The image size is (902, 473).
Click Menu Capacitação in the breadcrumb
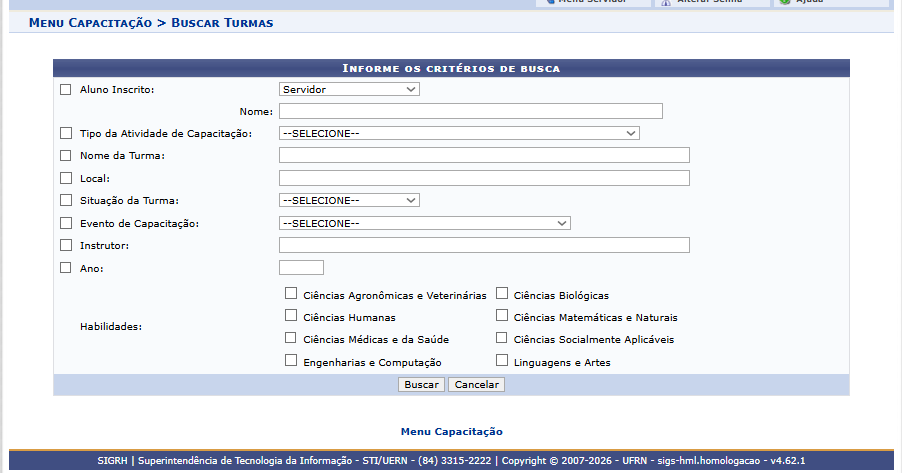pyautogui.click(x=90, y=23)
